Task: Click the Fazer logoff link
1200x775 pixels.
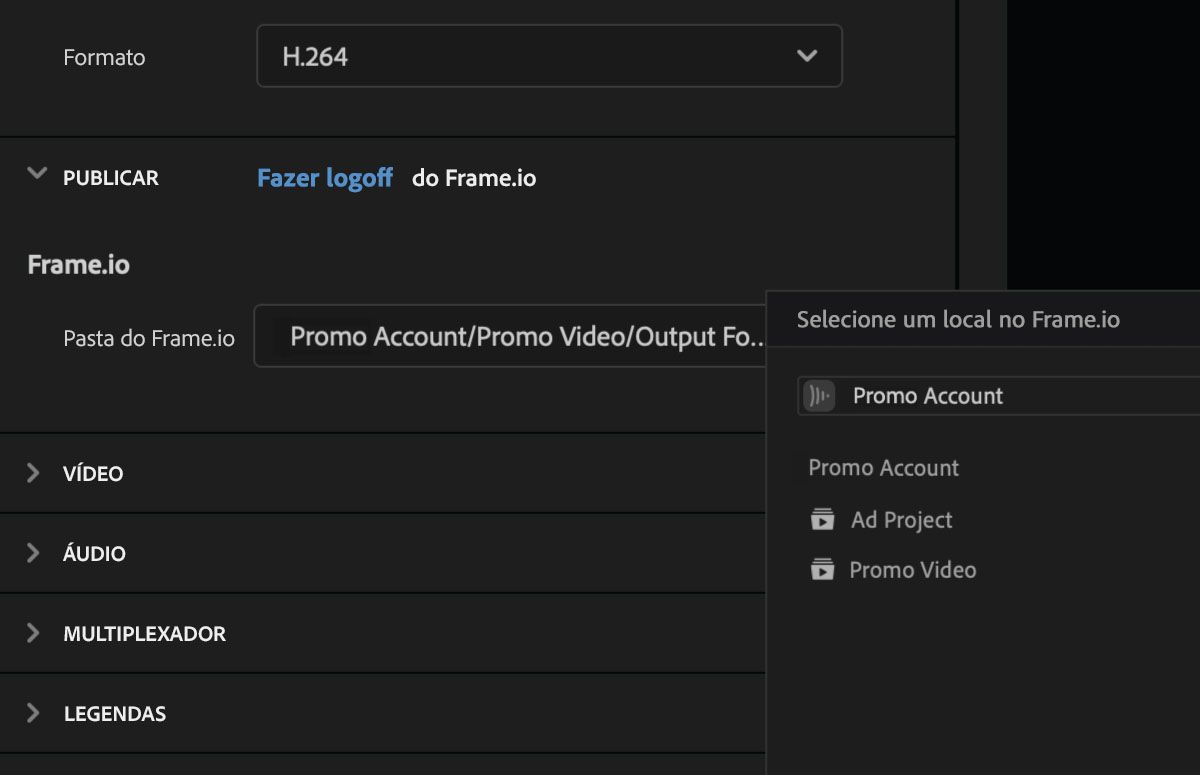Action: pos(325,178)
